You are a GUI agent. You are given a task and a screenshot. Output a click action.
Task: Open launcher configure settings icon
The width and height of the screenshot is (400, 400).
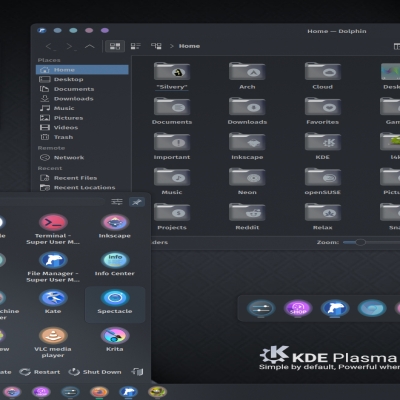[117, 202]
